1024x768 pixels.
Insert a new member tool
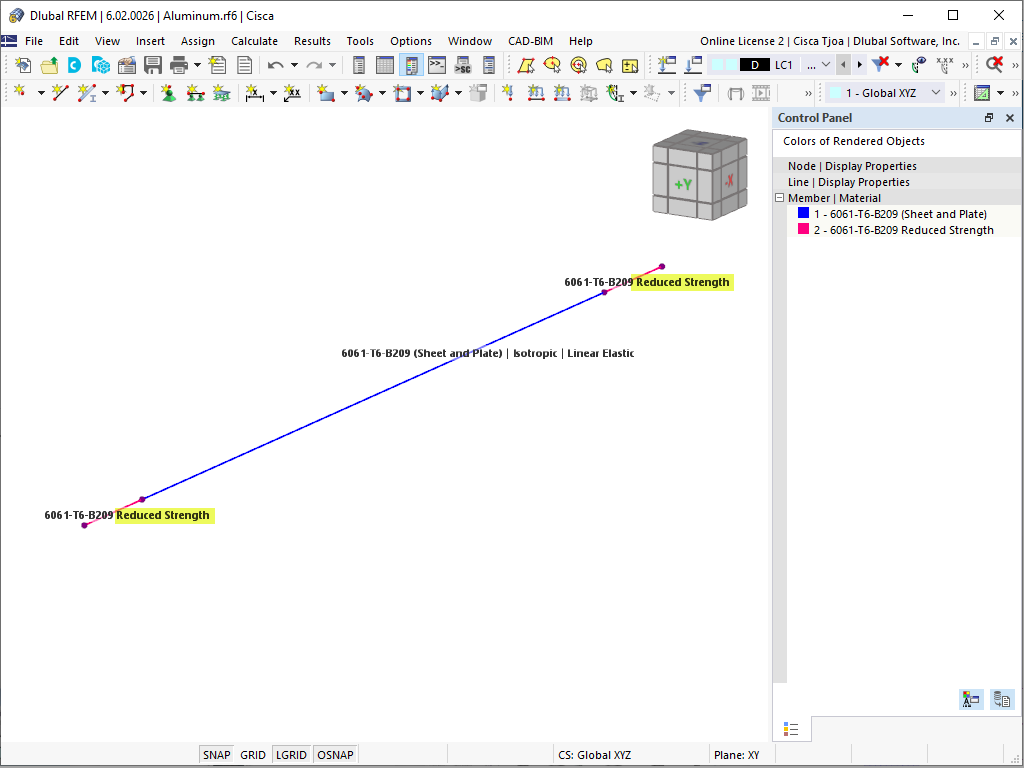87,93
